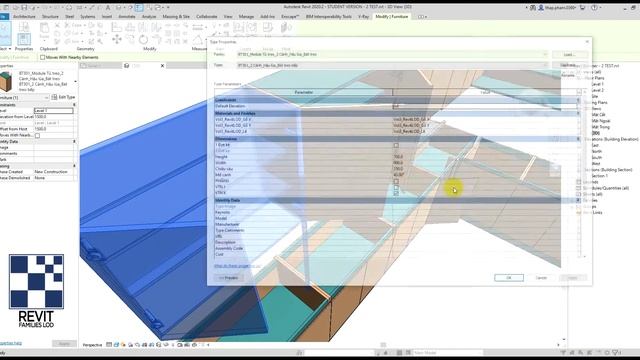Open the Collaborate ribbon tab
The image size is (640, 360).
(x=207, y=17)
